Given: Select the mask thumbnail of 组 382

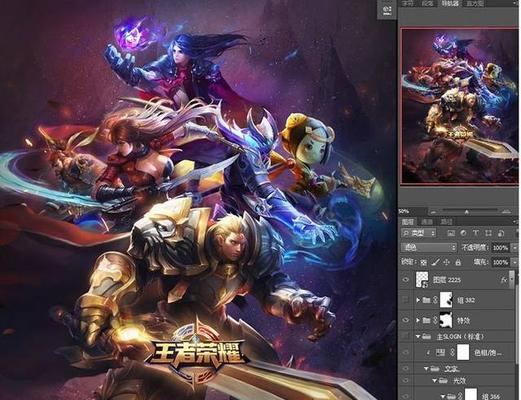Looking at the screenshot, I should 446,300.
